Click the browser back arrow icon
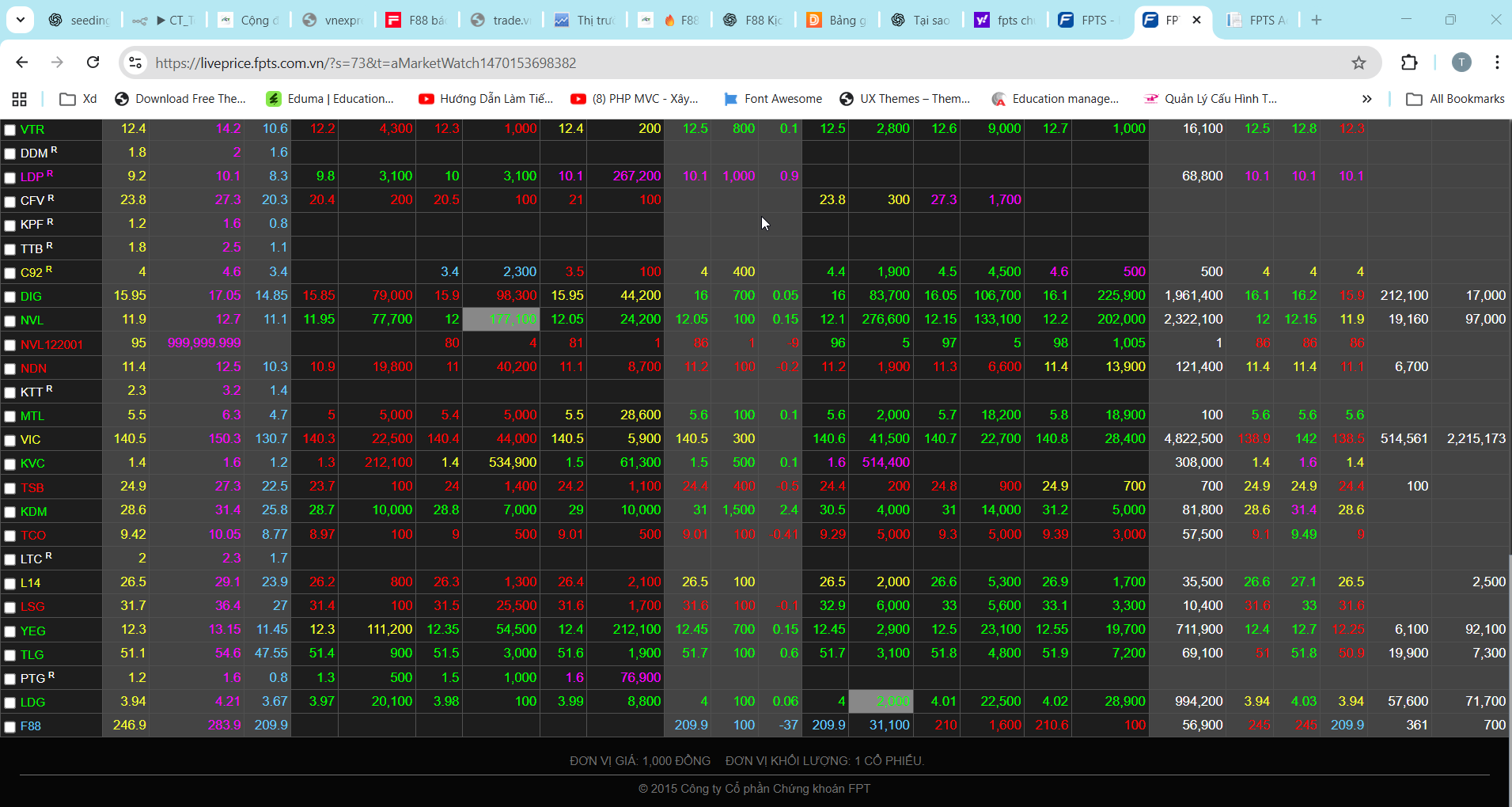Viewport: 1512px width, 807px height. coord(22,63)
